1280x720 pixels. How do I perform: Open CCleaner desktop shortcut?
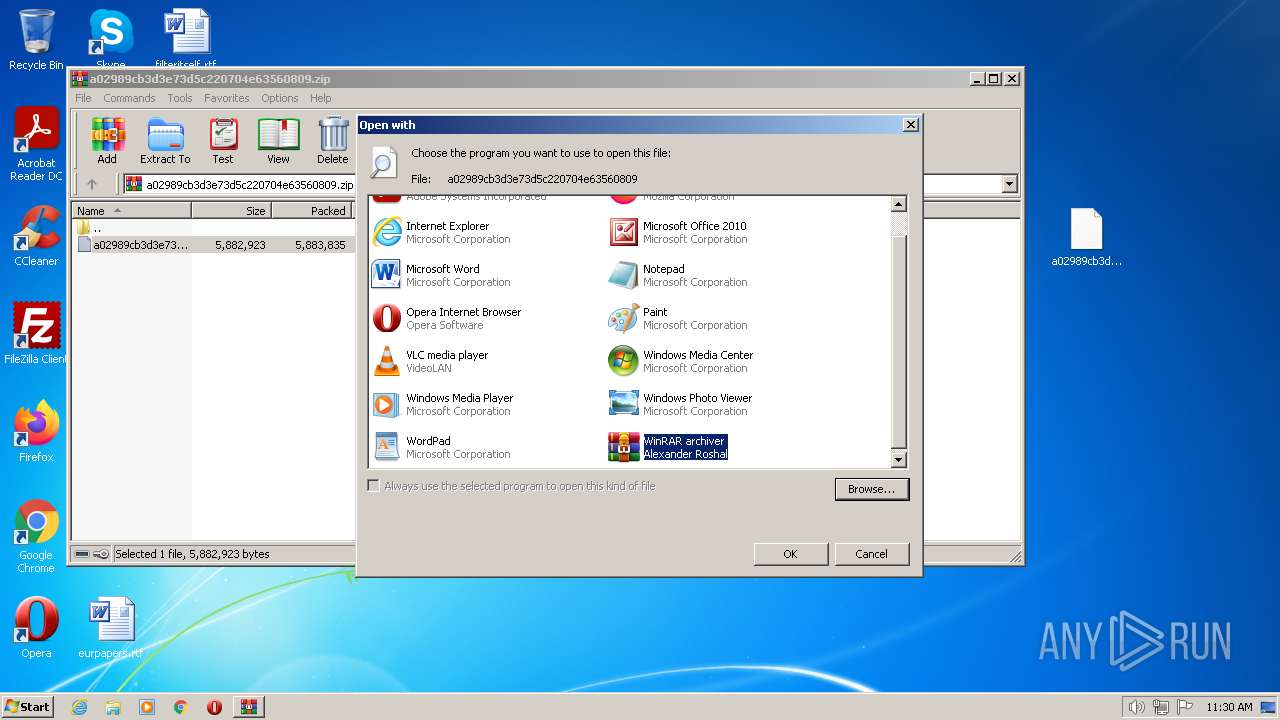(x=36, y=236)
